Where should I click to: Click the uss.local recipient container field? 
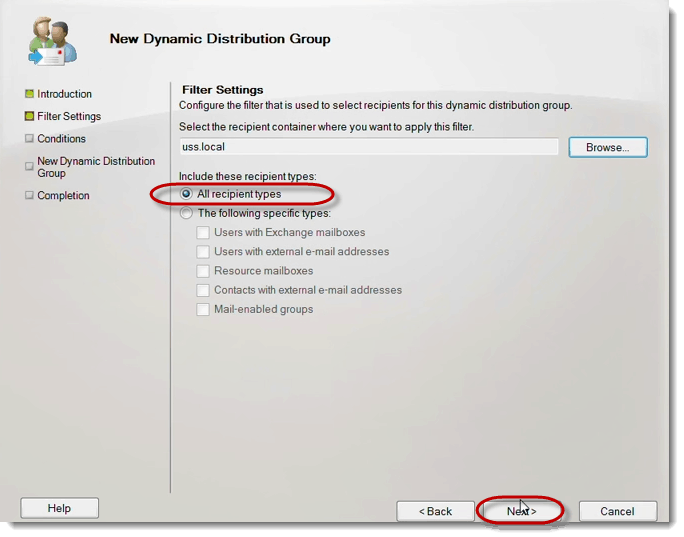point(368,147)
